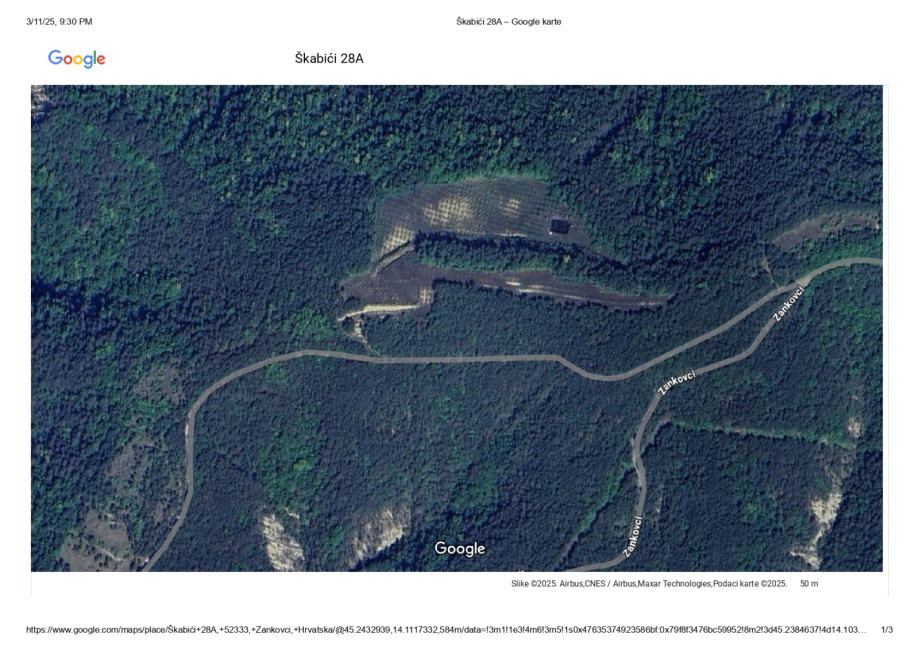This screenshot has height=650, width=919.
Task: Click the Zankovci label near the upper right road
Action: [789, 304]
